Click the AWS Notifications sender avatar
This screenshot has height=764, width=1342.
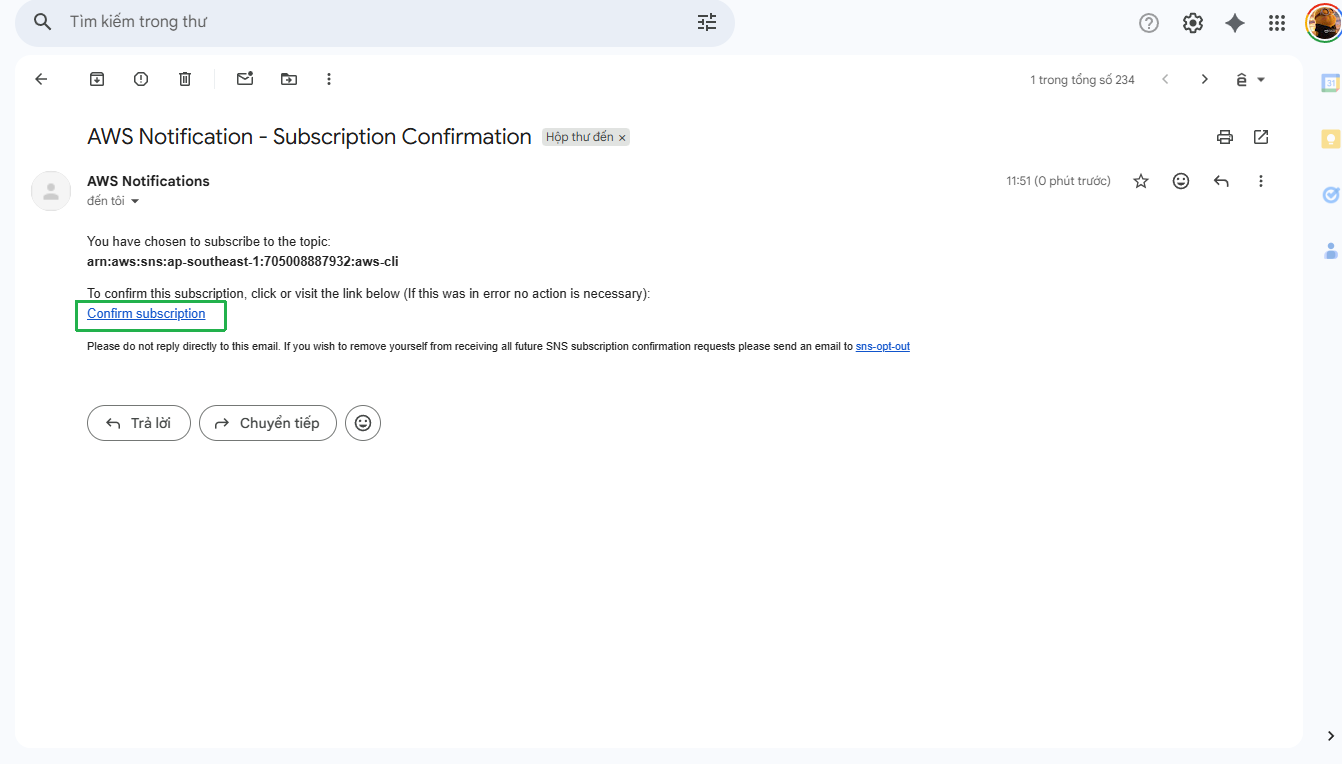[x=51, y=191]
